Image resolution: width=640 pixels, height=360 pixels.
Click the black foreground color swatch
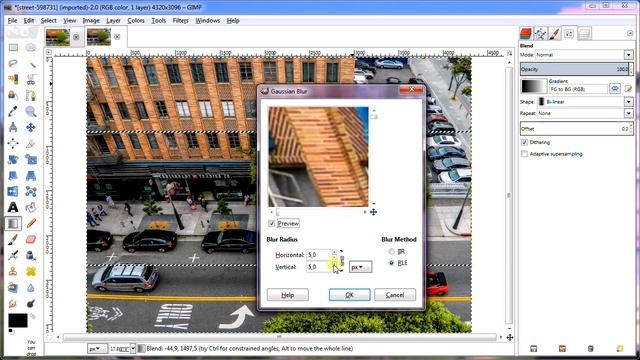18,320
